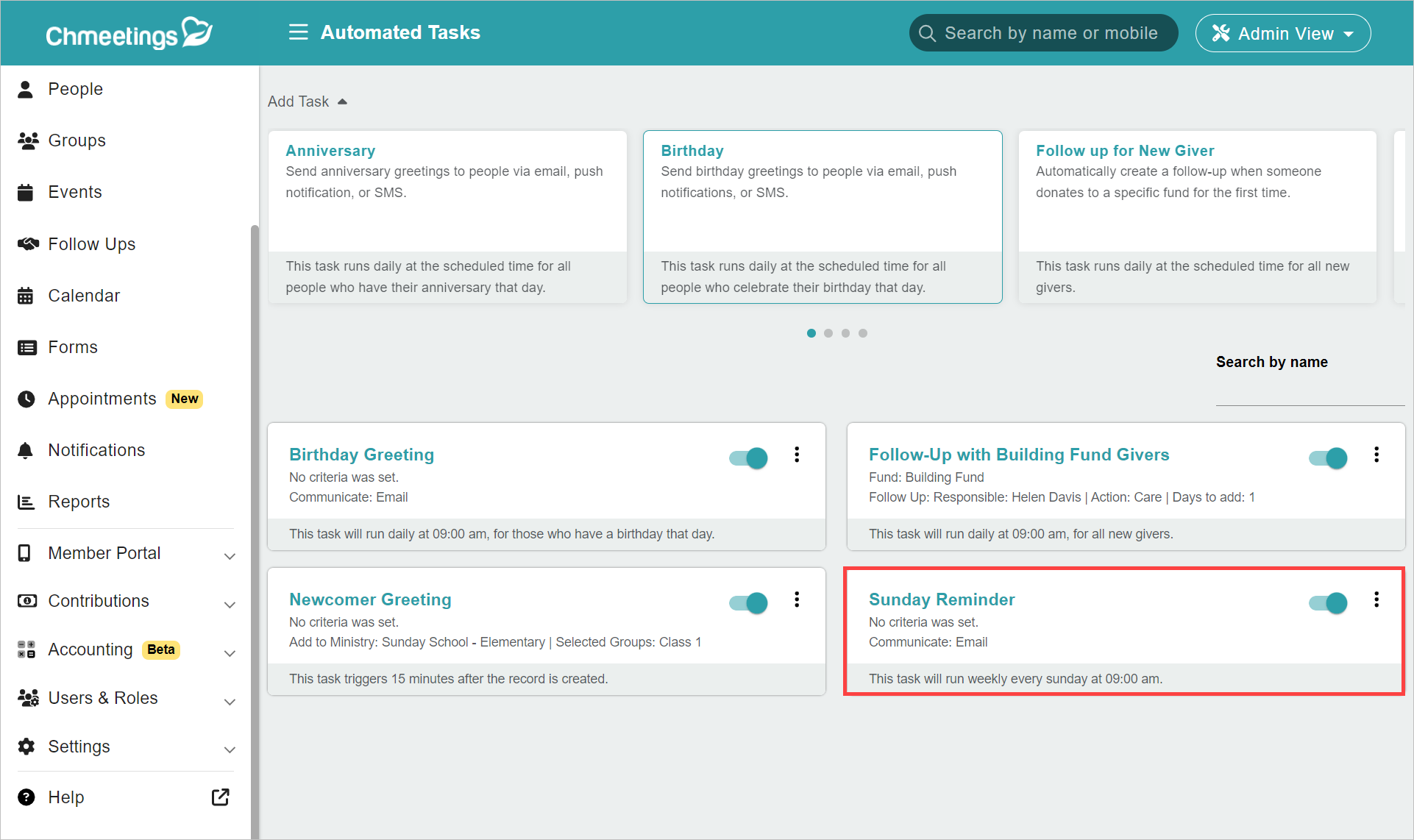Toggle the hamburger menu icon
Viewport: 1414px width, 840px height.
[298, 32]
